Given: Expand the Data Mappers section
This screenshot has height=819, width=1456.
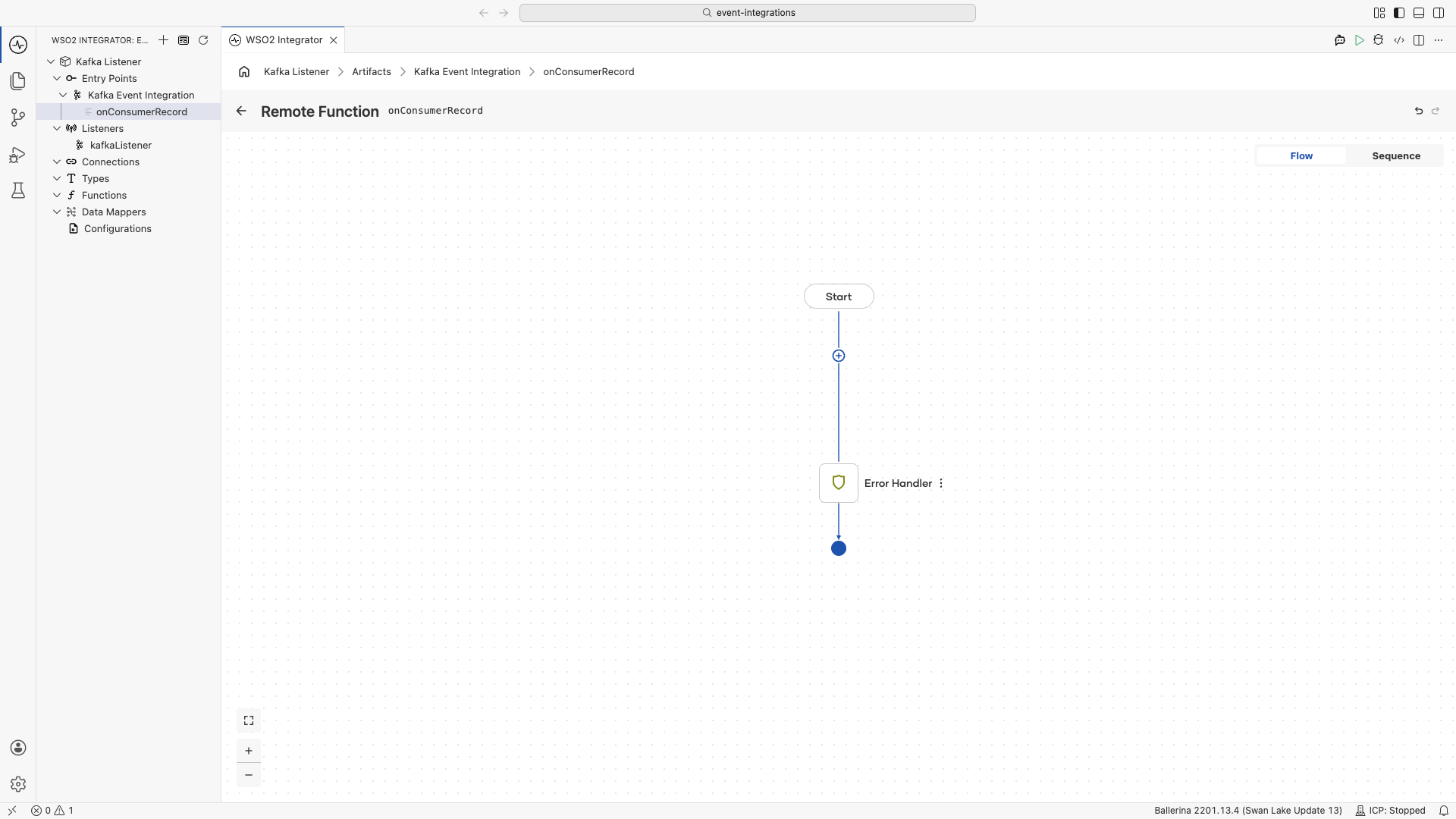Looking at the screenshot, I should [x=57, y=212].
